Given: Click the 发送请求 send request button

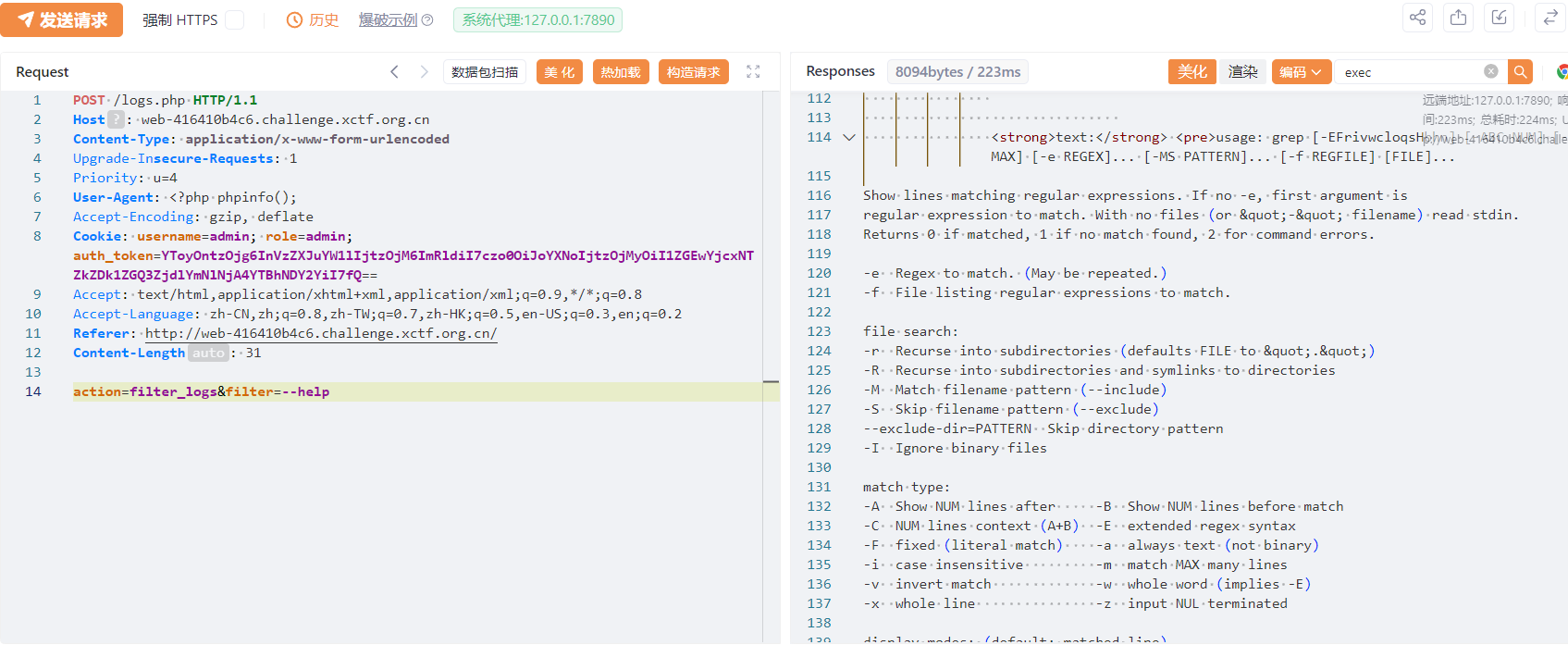Looking at the screenshot, I should tap(61, 19).
